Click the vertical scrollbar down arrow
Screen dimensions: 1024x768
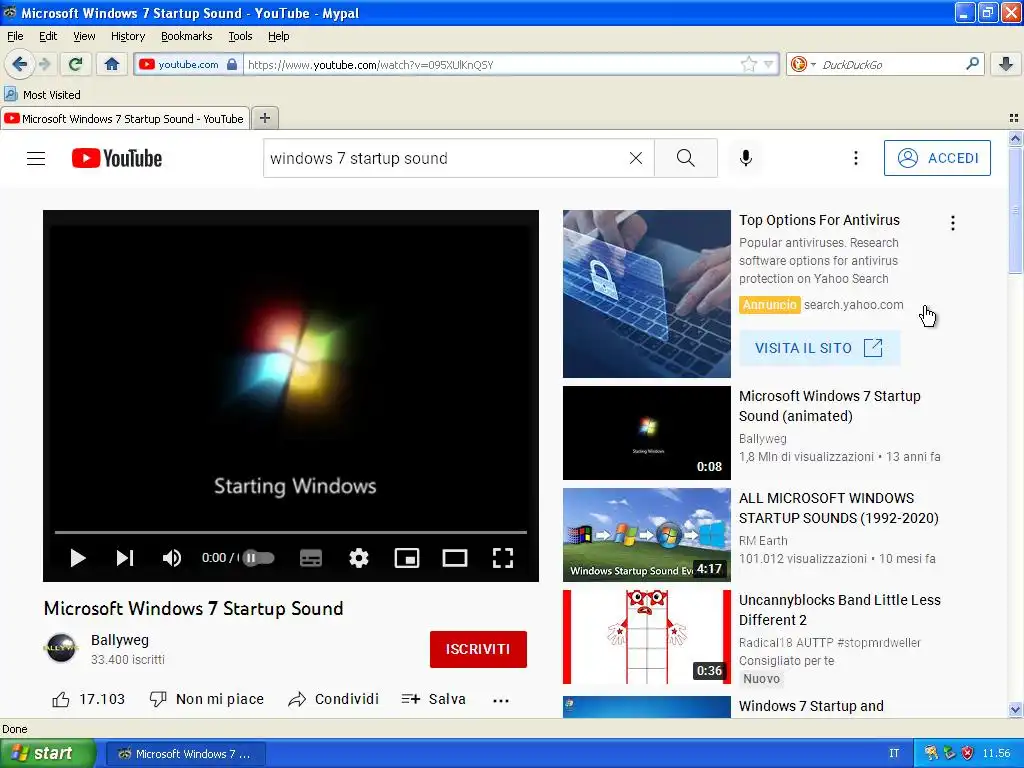[1015, 710]
